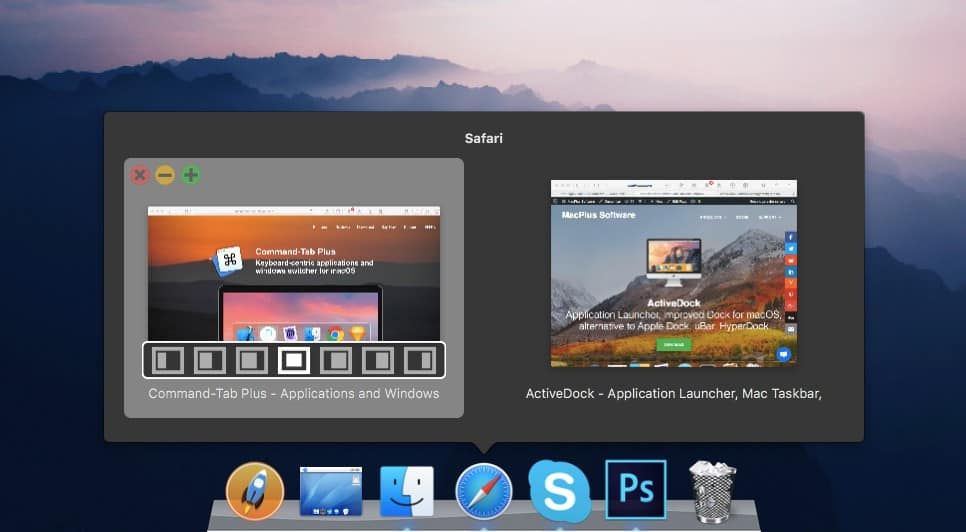Pick the third window layout option from left
This screenshot has height=532, width=966.
(251, 359)
